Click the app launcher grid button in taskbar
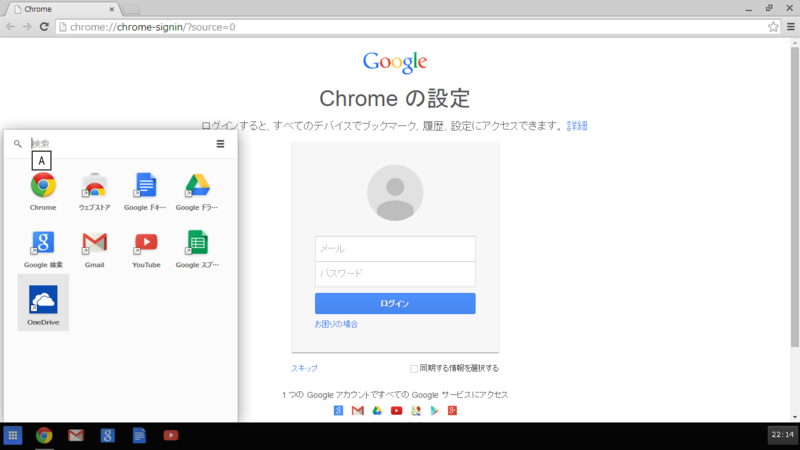Viewport: 800px width, 450px height. pyautogui.click(x=13, y=435)
